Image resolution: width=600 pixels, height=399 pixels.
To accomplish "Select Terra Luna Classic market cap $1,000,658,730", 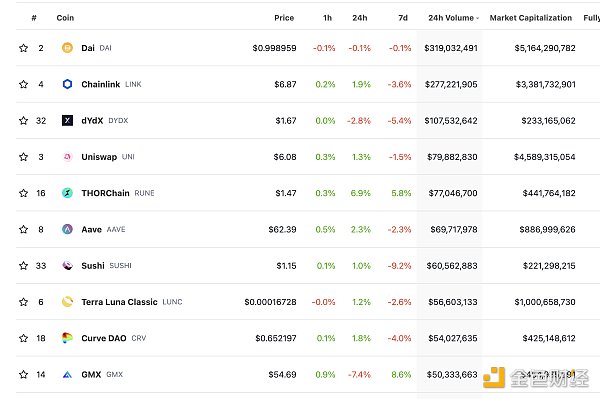I will [545, 302].
